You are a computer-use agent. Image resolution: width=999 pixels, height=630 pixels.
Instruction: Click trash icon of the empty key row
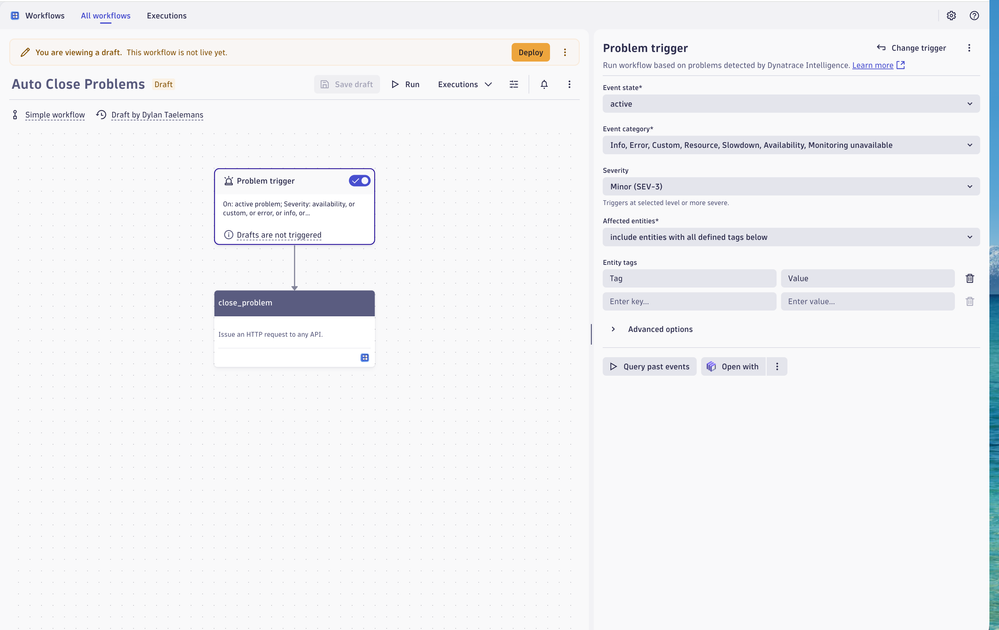pyautogui.click(x=970, y=301)
